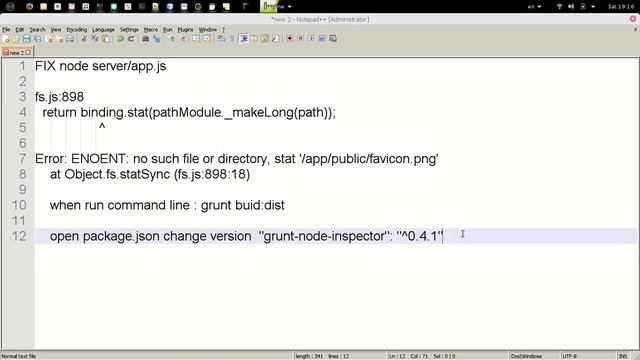Show the Function List panel icon

click(276, 39)
